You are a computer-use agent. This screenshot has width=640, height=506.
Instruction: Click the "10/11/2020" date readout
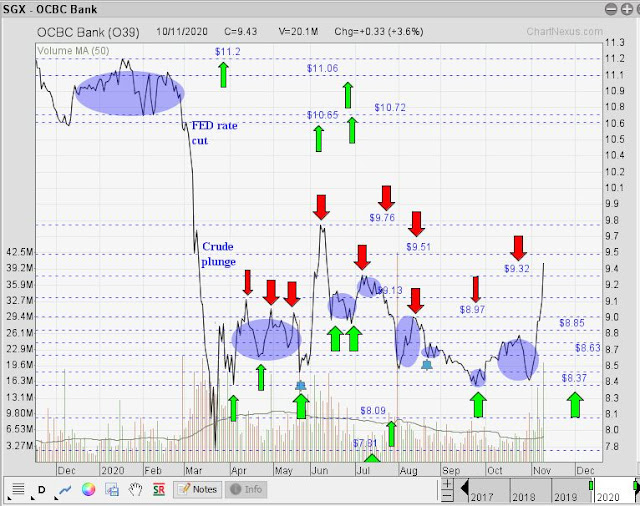(x=182, y=31)
